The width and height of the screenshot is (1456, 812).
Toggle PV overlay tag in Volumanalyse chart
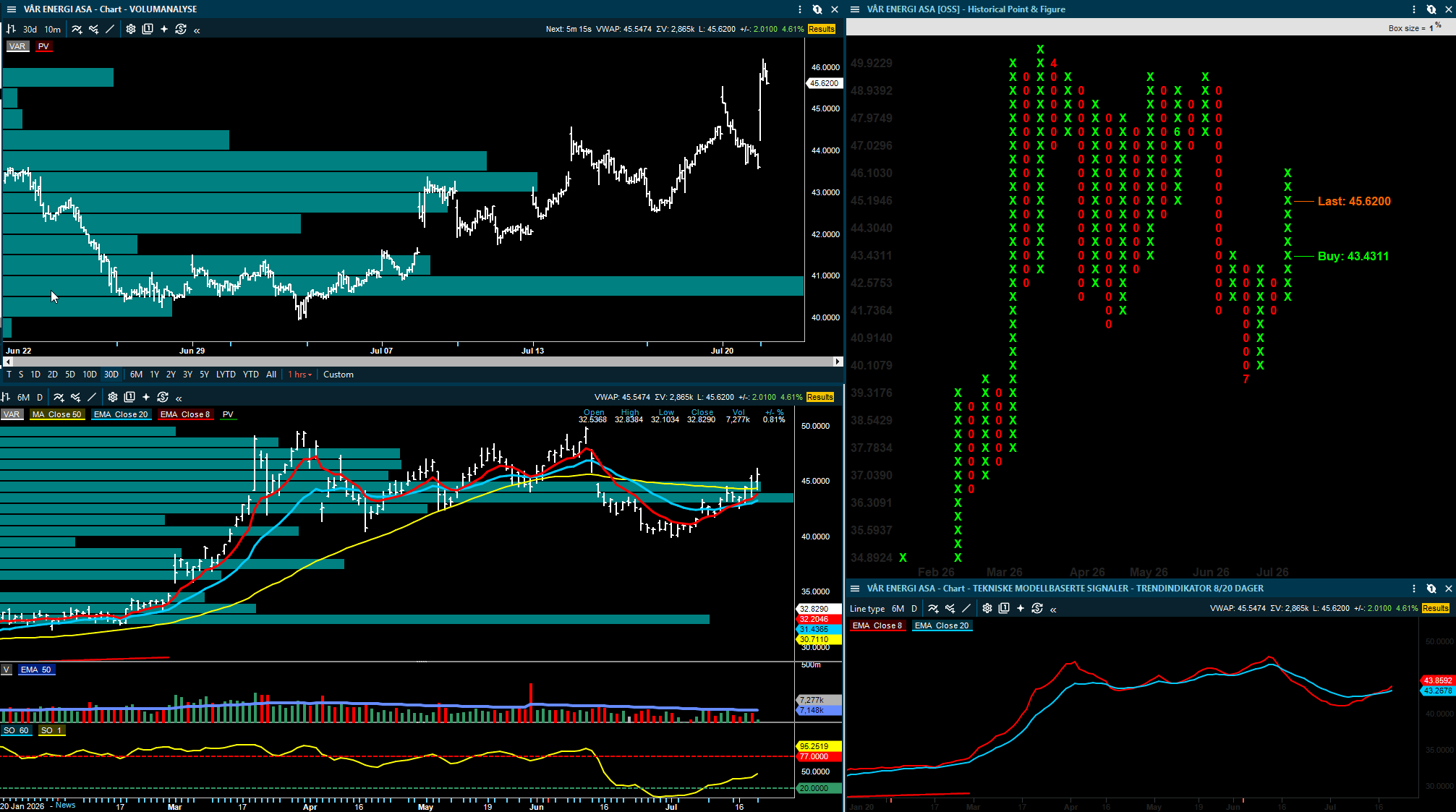pyautogui.click(x=44, y=46)
